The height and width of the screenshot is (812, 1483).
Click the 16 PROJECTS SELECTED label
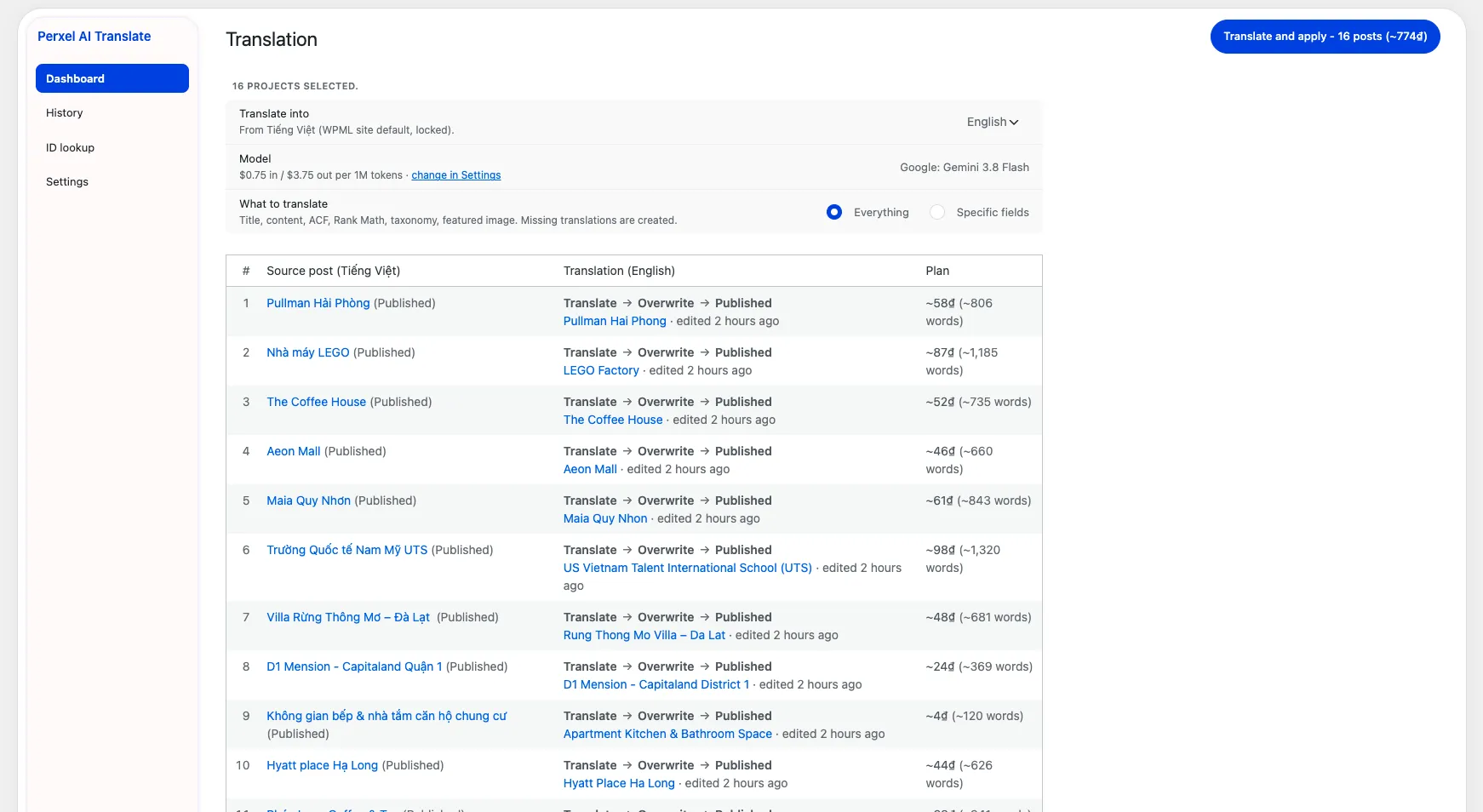(295, 86)
